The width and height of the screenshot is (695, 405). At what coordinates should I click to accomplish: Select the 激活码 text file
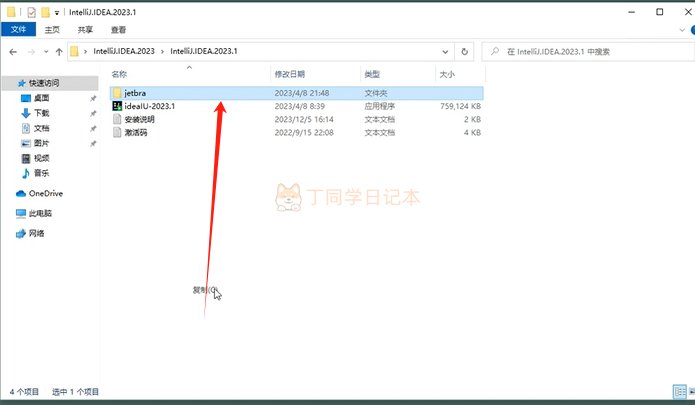pyautogui.click(x=136, y=132)
